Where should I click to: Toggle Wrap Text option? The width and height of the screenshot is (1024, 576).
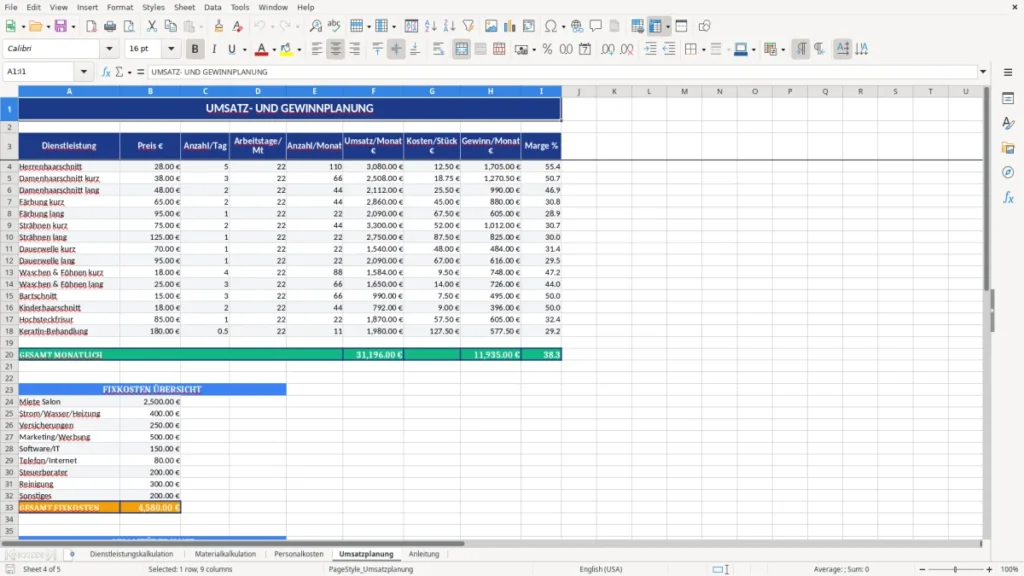coord(438,49)
